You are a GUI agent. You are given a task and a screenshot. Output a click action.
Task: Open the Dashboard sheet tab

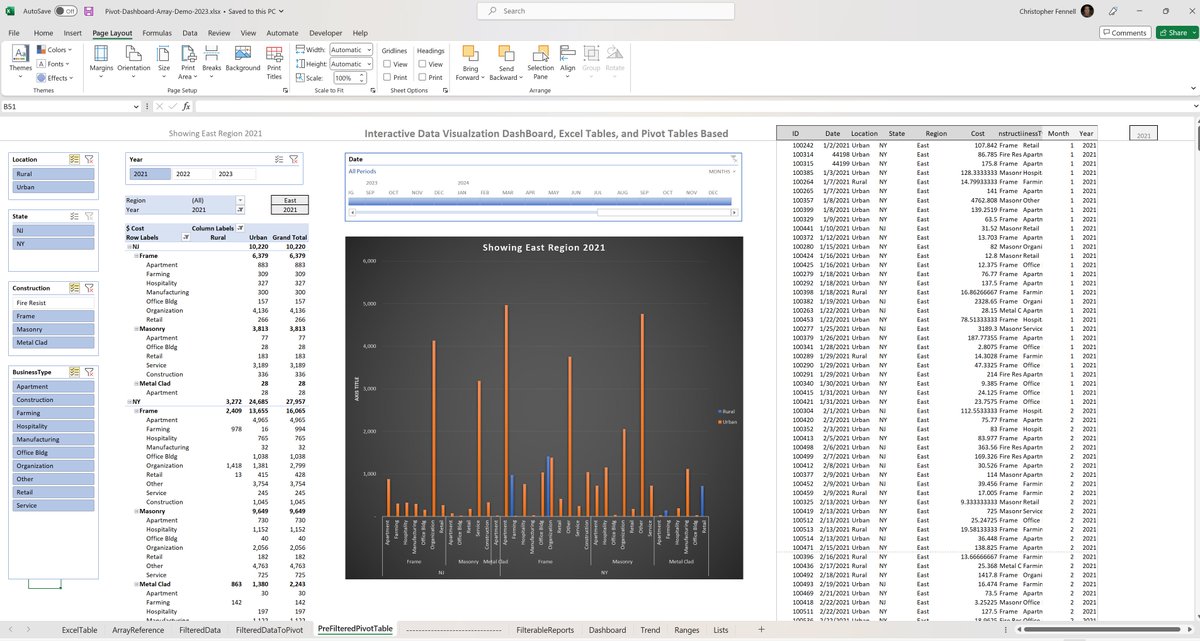pyautogui.click(x=607, y=630)
